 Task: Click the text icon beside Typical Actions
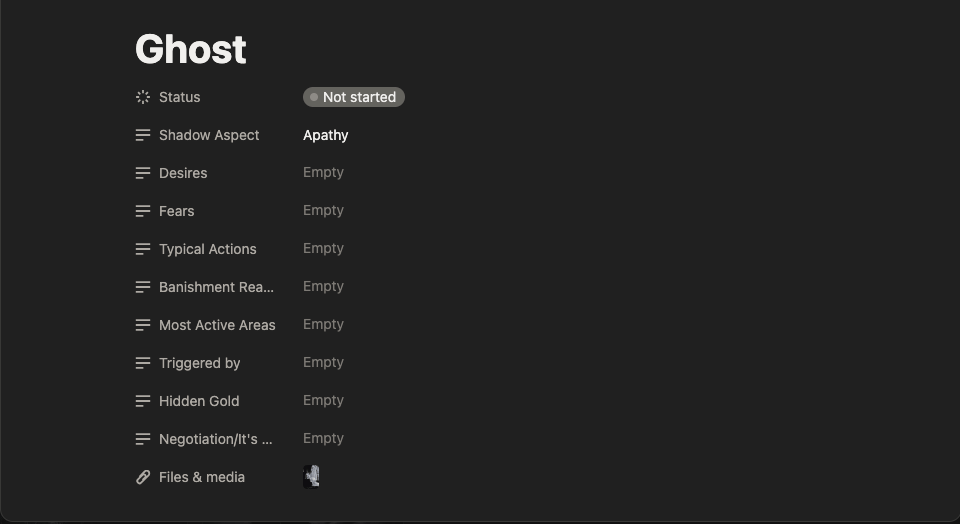pyautogui.click(x=143, y=249)
